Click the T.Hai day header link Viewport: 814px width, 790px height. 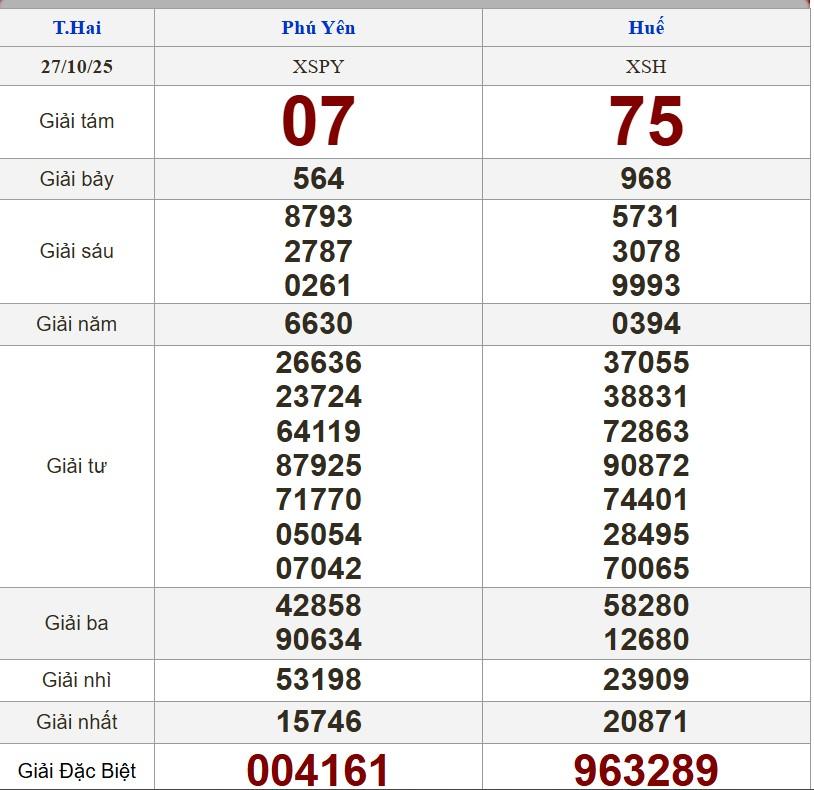tap(77, 27)
